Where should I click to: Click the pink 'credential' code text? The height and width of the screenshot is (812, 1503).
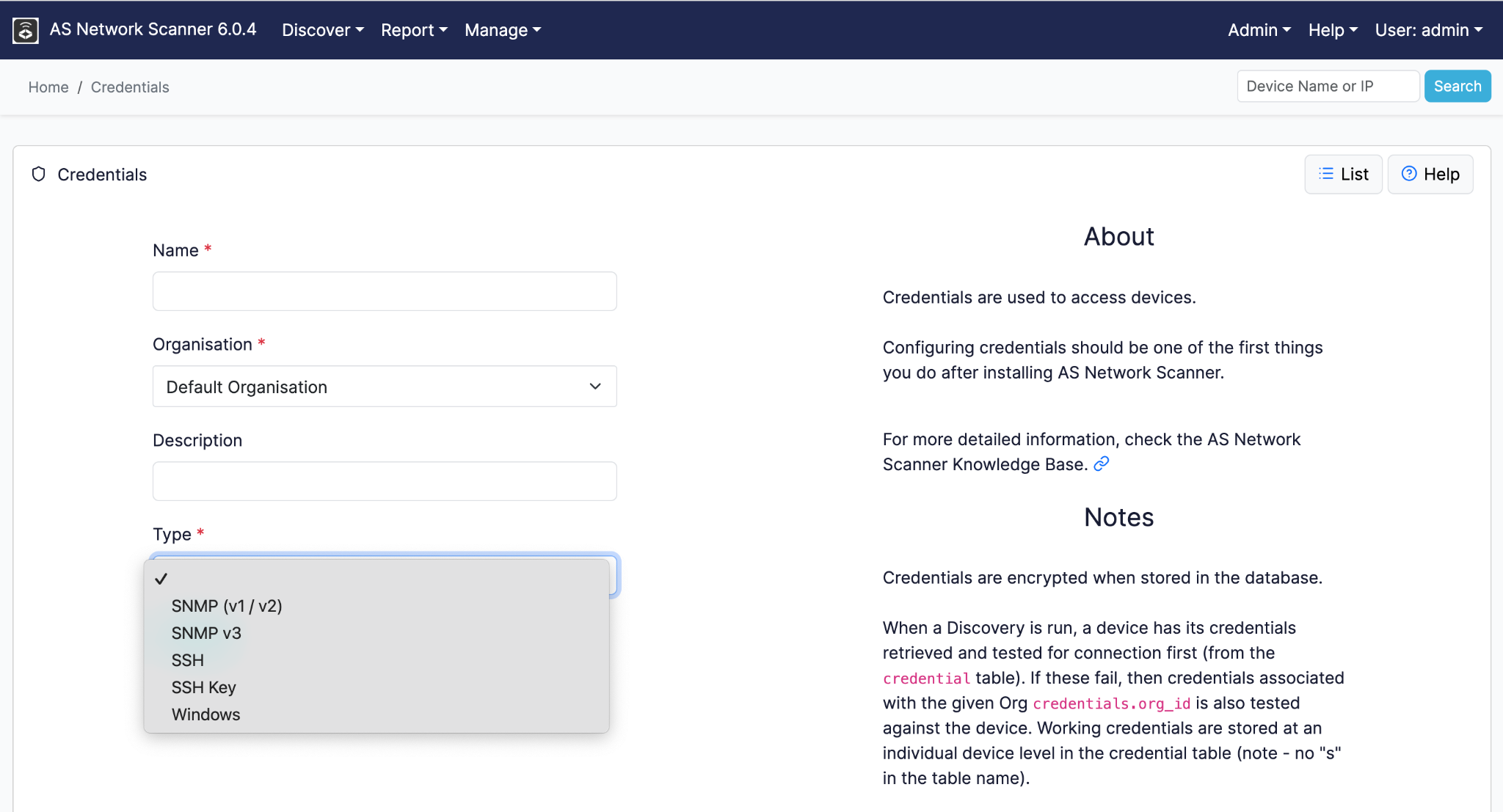[x=926, y=679]
